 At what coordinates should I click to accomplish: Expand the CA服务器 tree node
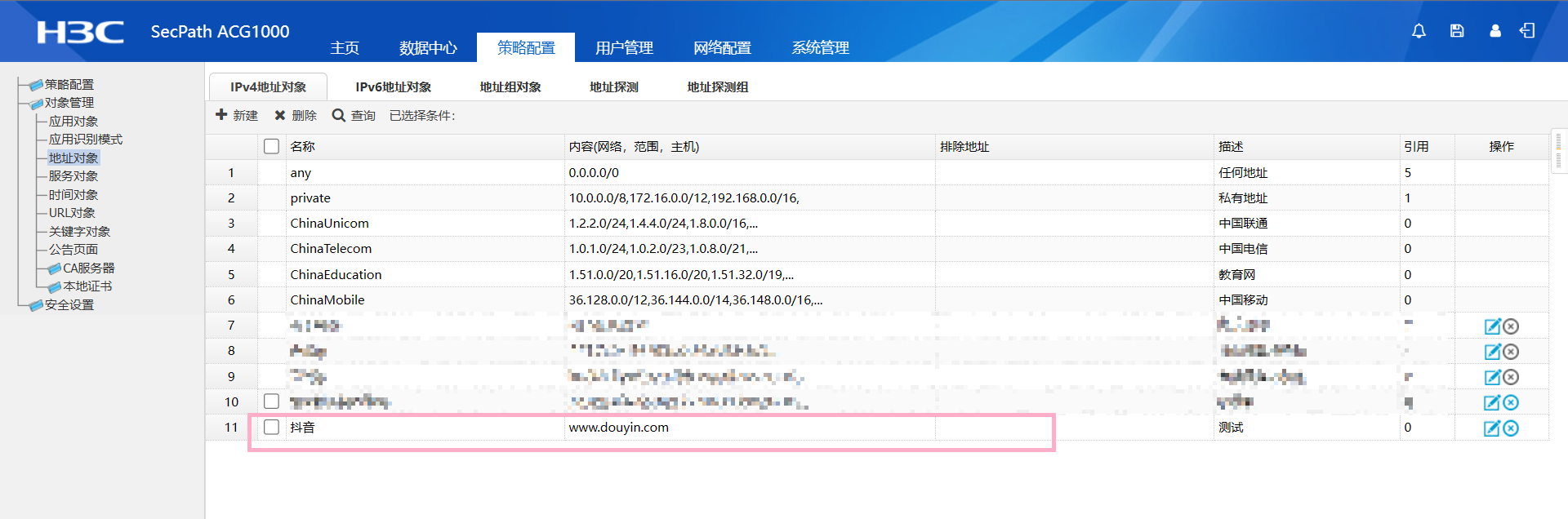(x=55, y=268)
